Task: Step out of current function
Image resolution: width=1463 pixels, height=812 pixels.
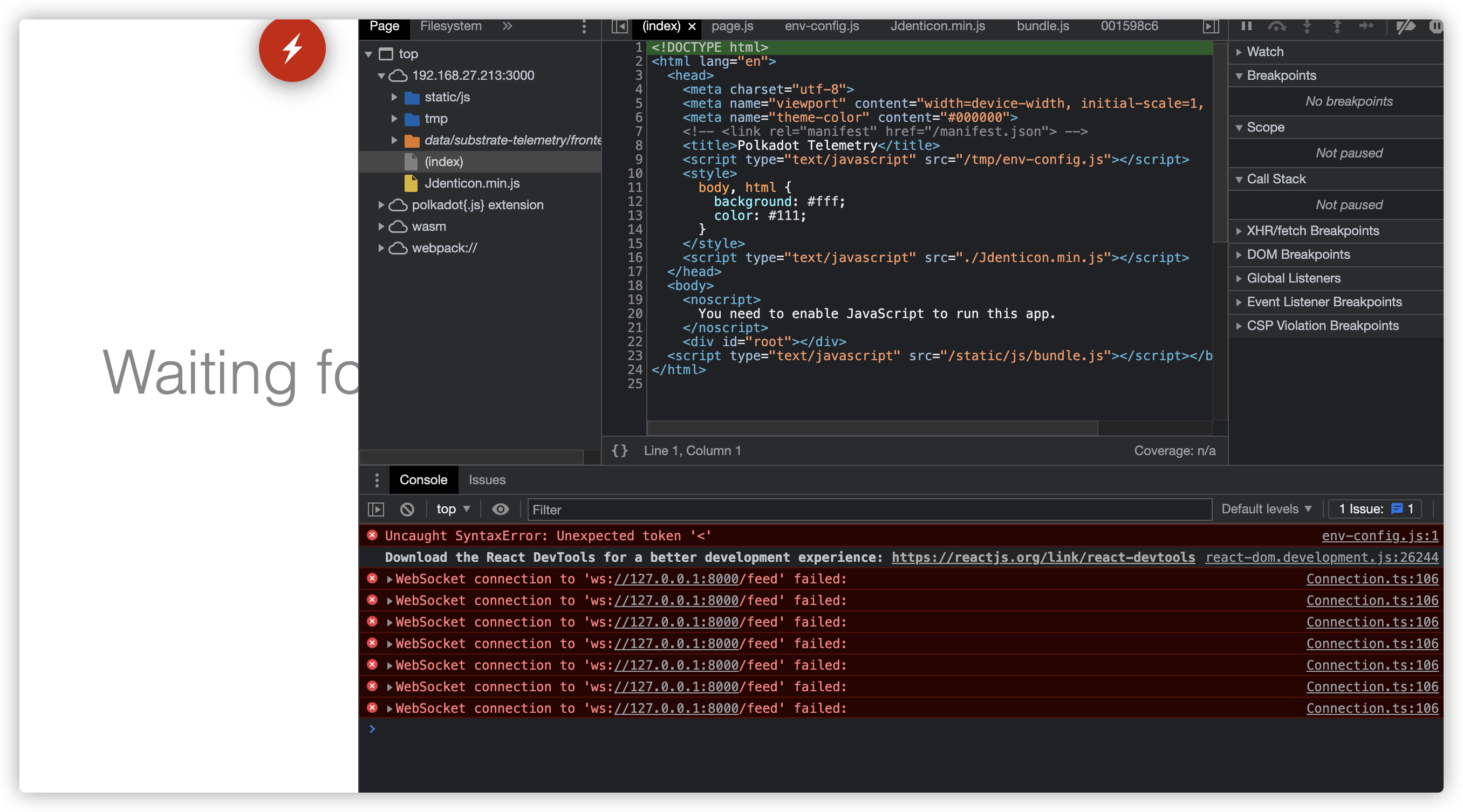Action: [x=1337, y=26]
